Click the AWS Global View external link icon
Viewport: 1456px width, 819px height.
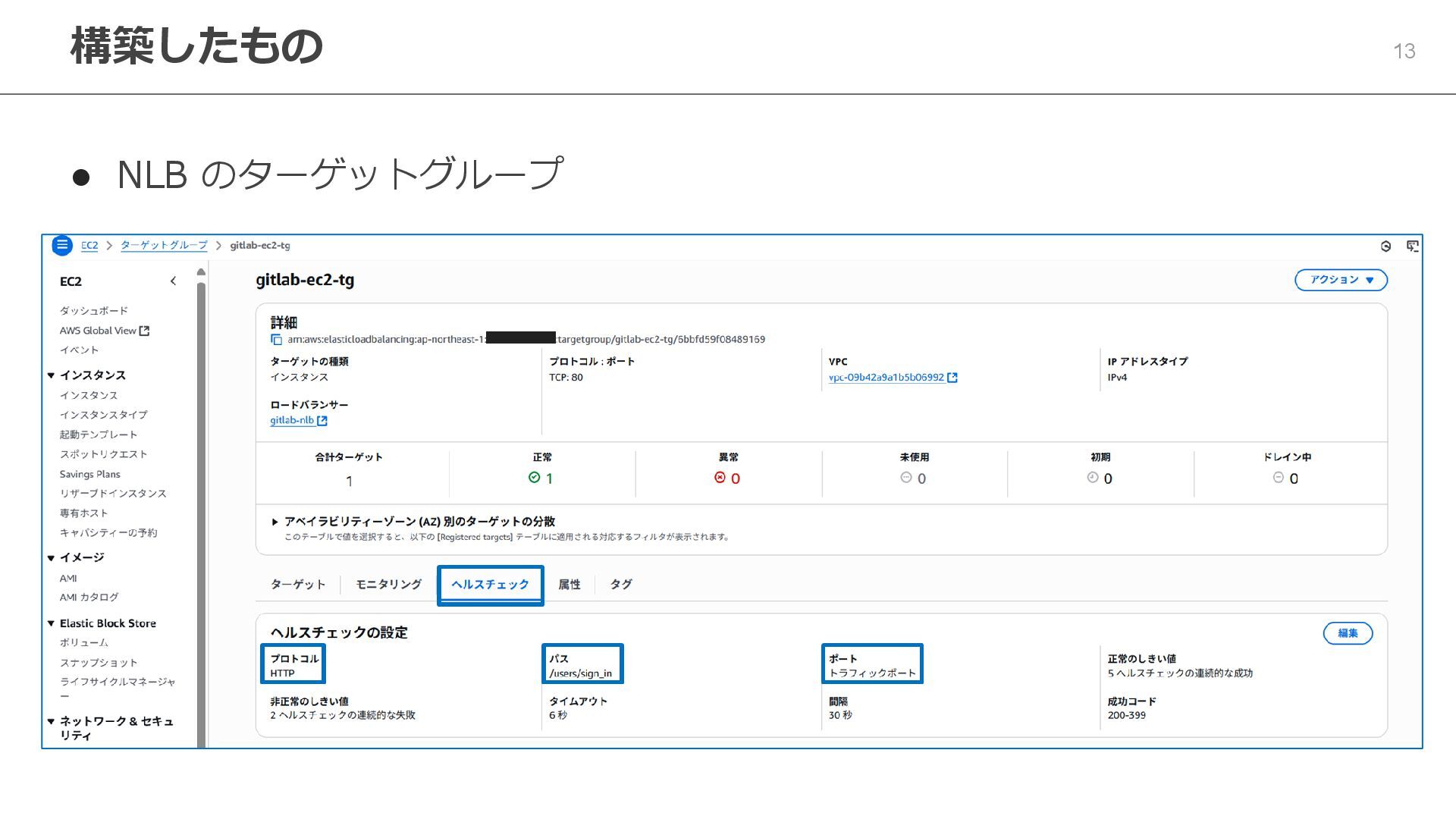[145, 331]
